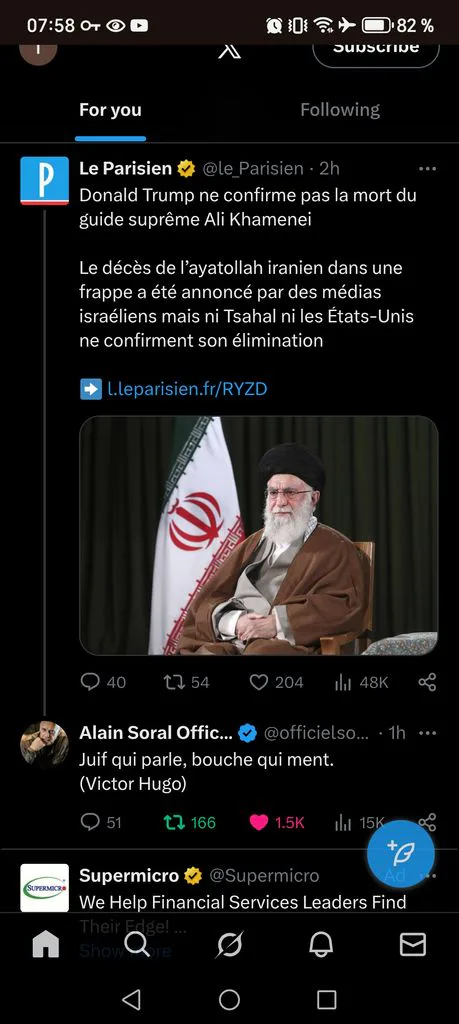Unlike the Alain Soral reply
This screenshot has height=1024, width=459.
click(277, 822)
